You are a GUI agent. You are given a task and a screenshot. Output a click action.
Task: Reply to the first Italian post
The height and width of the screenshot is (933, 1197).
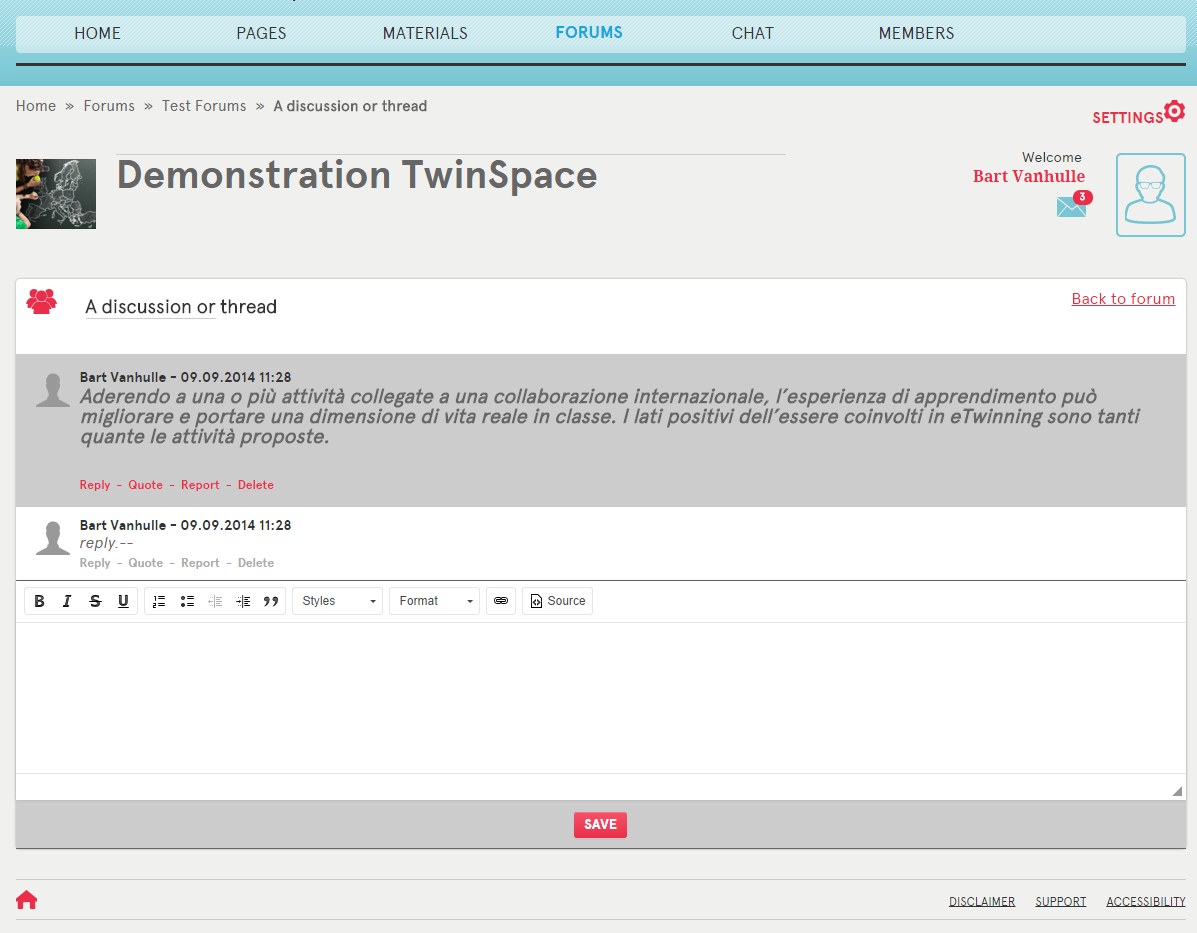[x=95, y=485]
